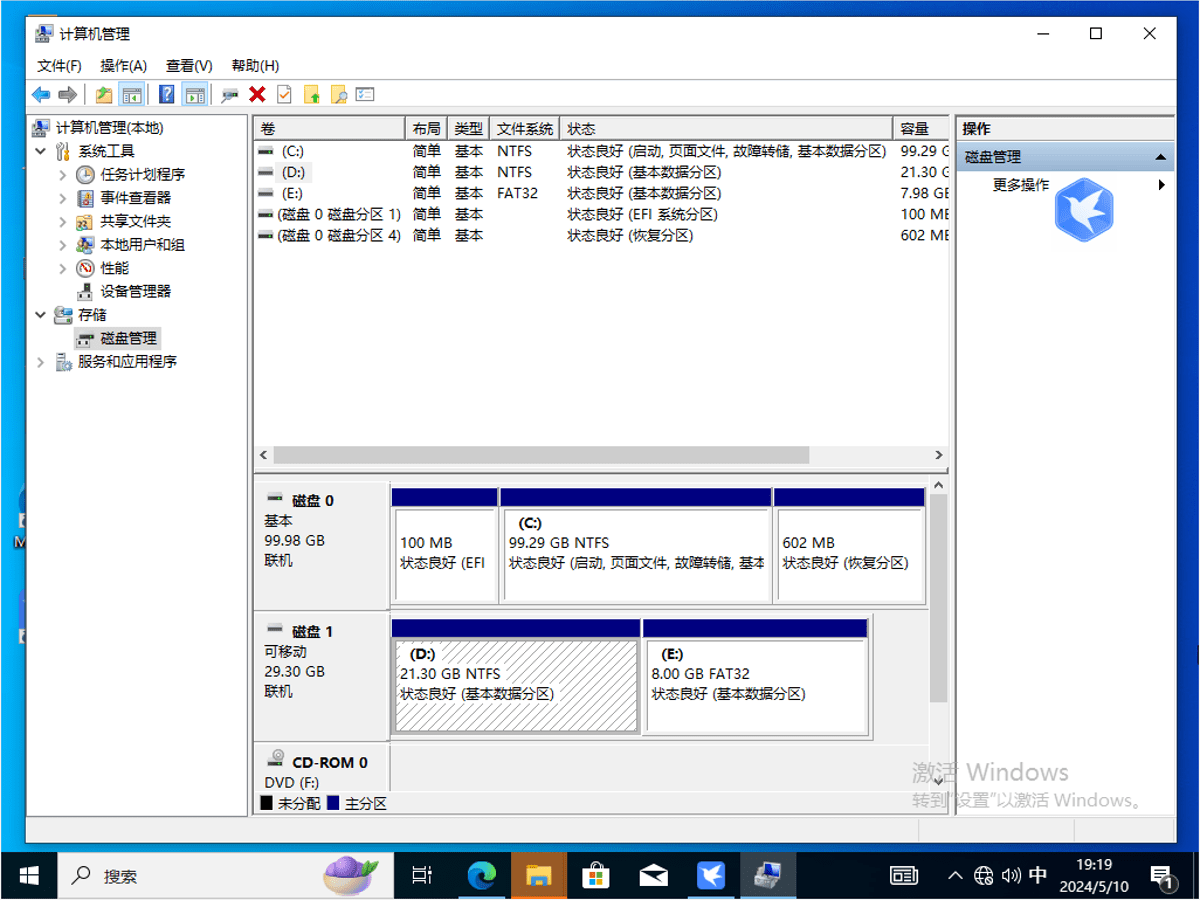Click the blue Back arrow in toolbar
1200x900 pixels.
coord(41,95)
